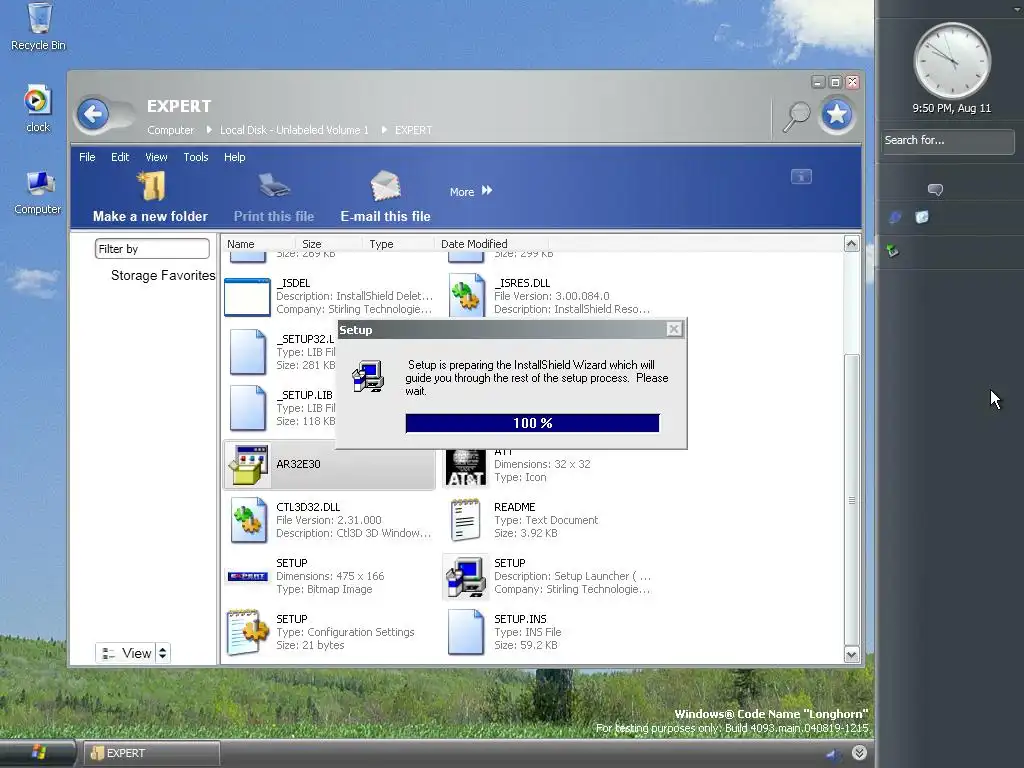Click scrollbar down arrow in file list
1024x768 pixels.
pyautogui.click(x=852, y=654)
